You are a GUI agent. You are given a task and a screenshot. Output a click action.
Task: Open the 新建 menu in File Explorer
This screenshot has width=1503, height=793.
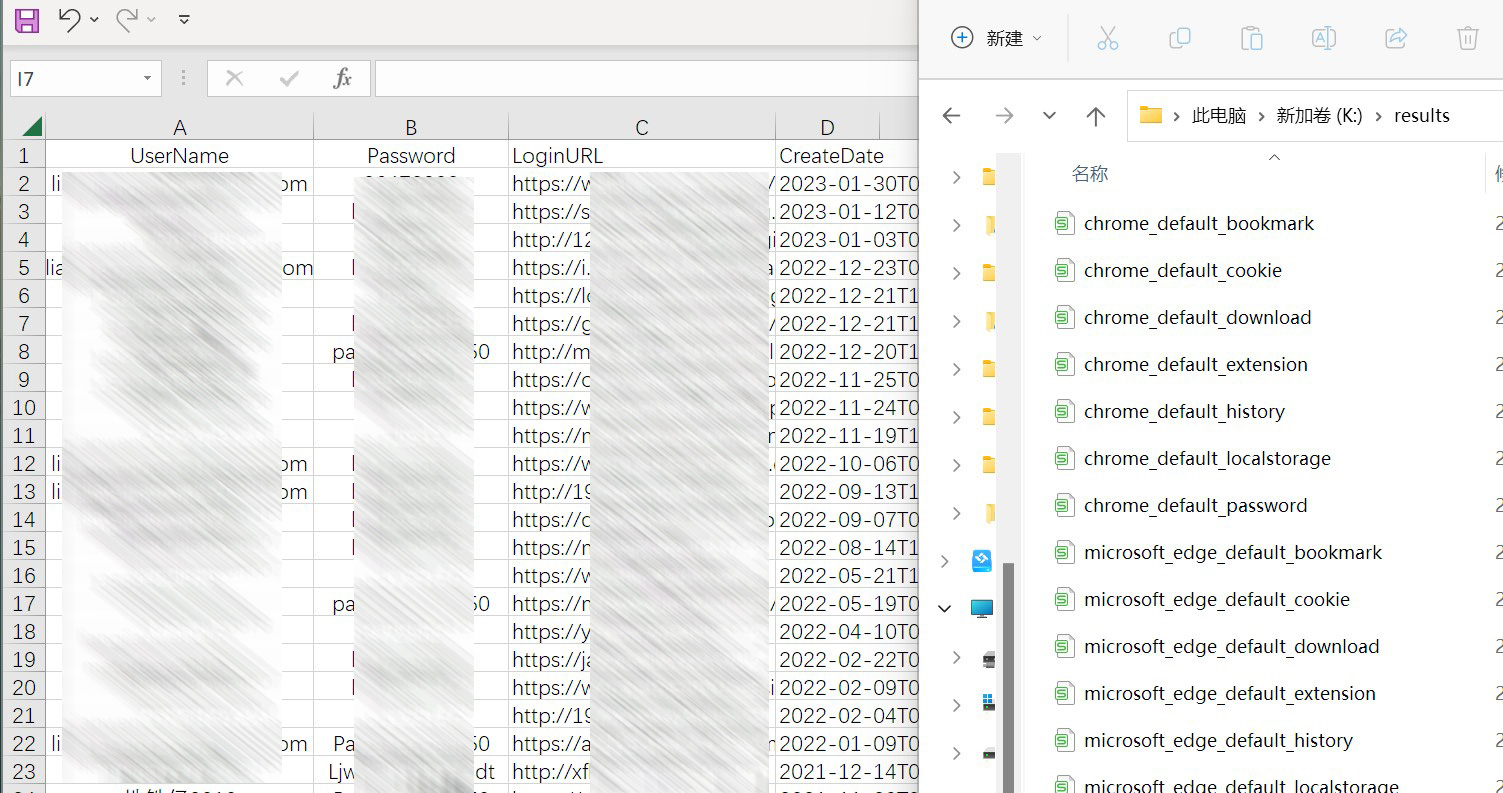pyautogui.click(x=996, y=38)
